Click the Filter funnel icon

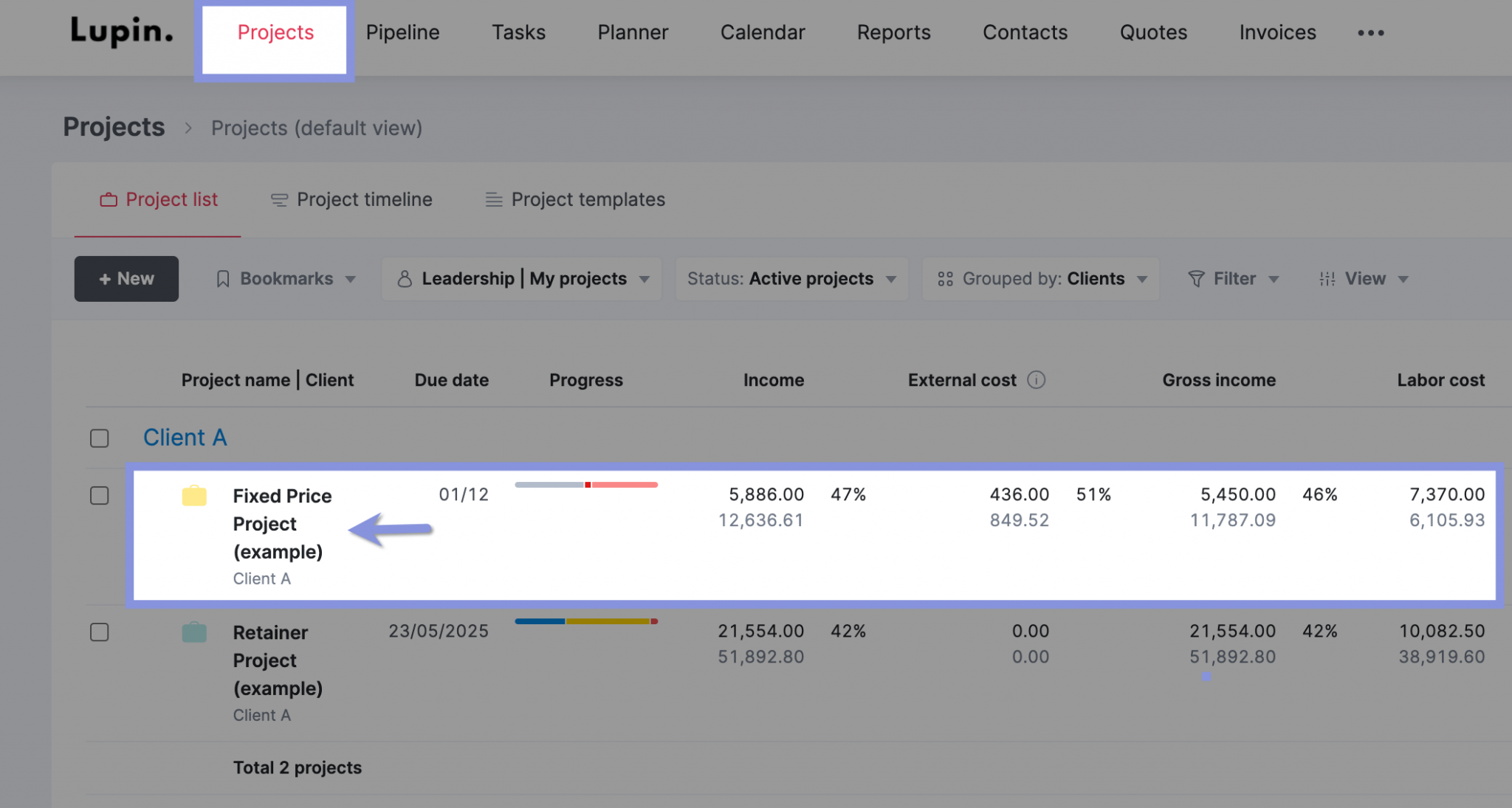[x=1197, y=279]
